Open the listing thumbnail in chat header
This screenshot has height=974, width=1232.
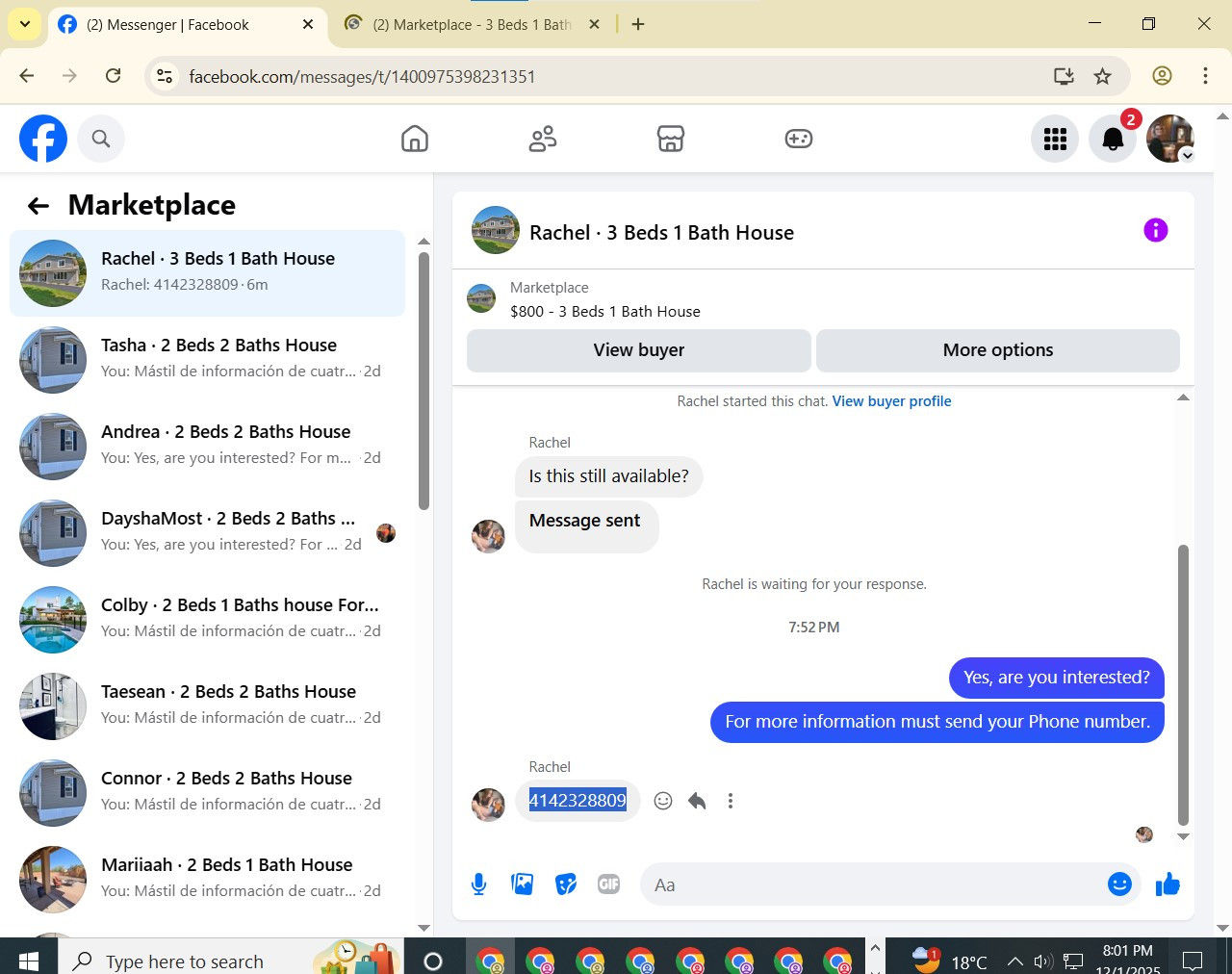(496, 230)
